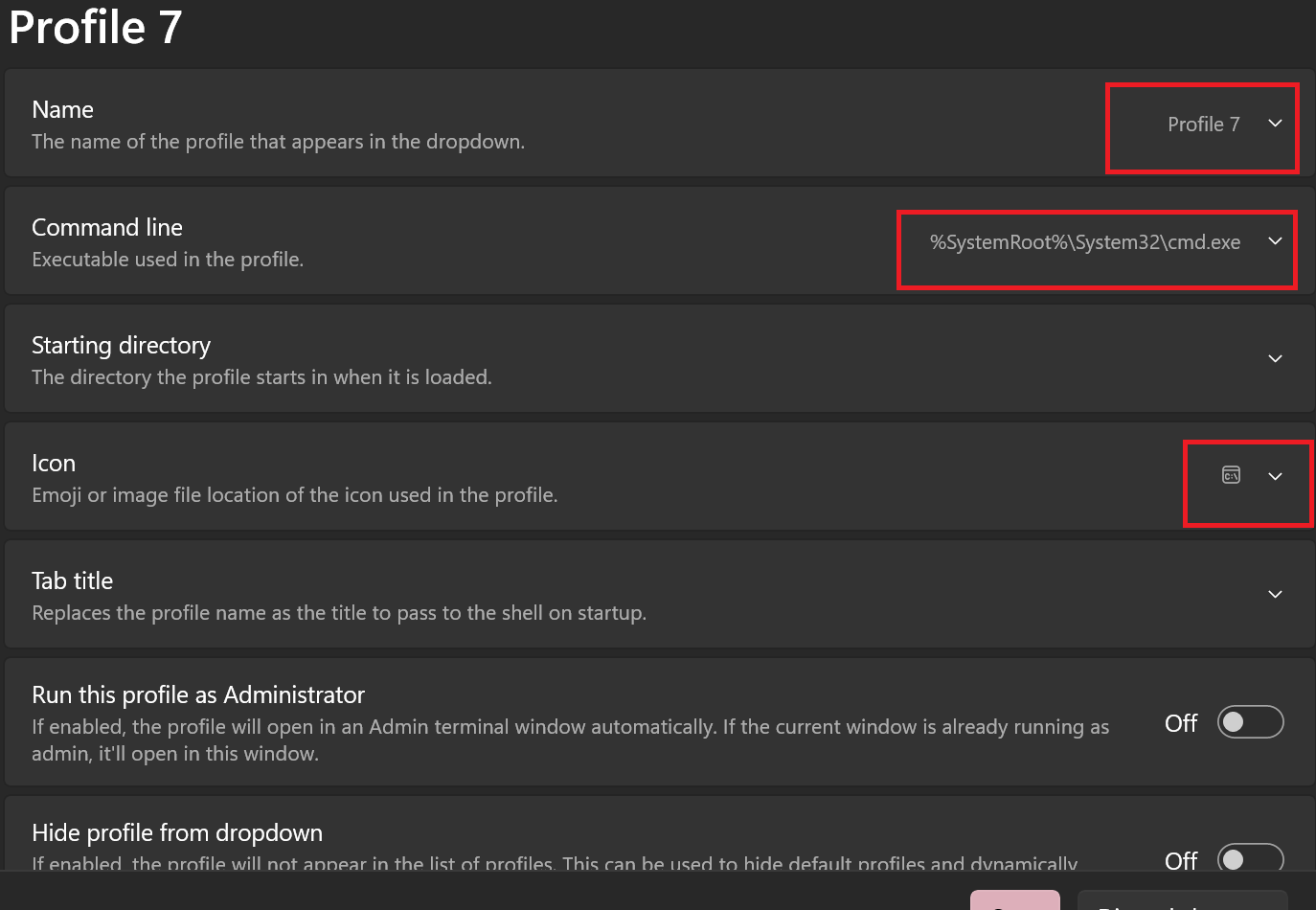Expand the Icon setting chevron
This screenshot has height=910, width=1316.
click(1275, 477)
